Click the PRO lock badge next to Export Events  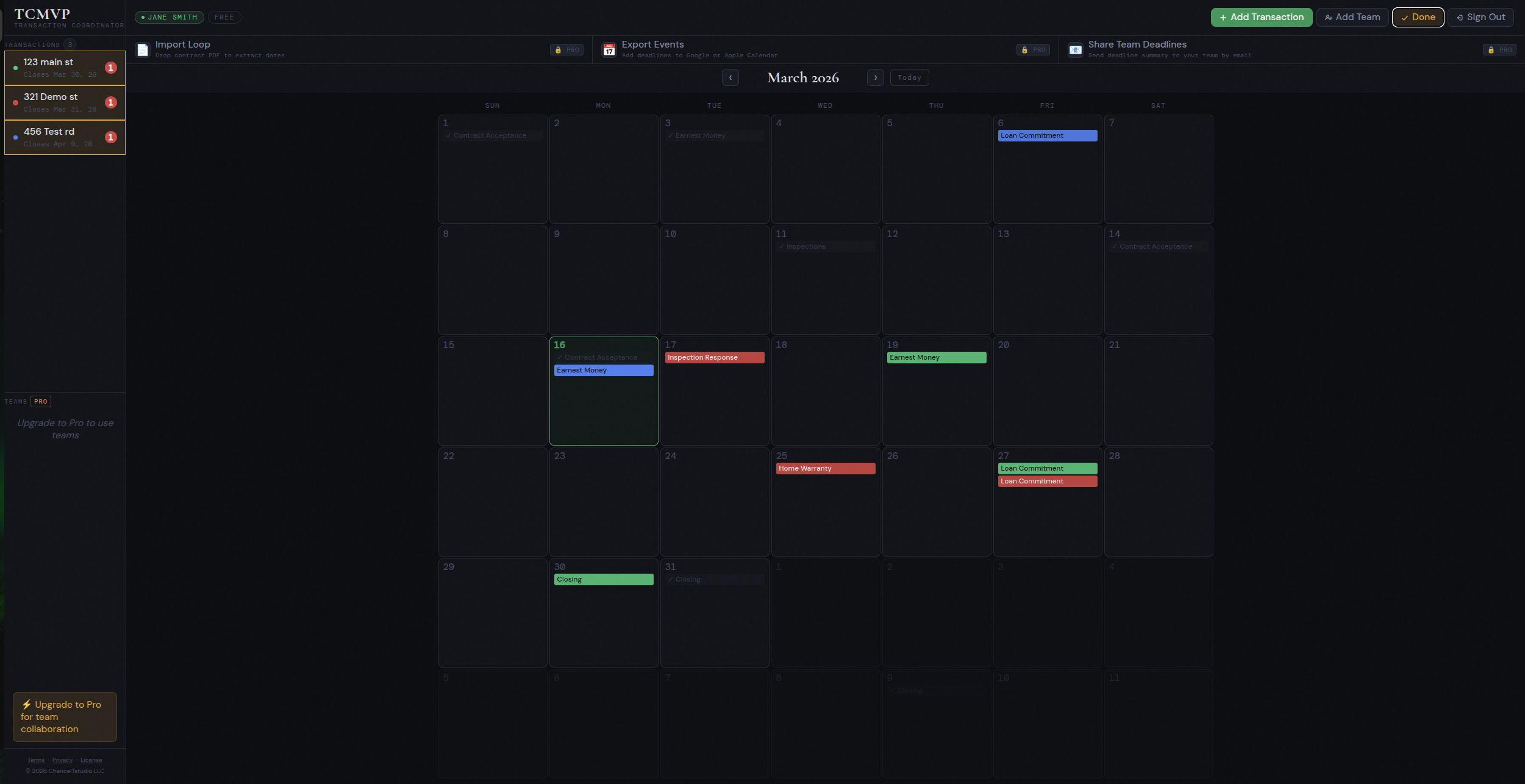point(1033,49)
